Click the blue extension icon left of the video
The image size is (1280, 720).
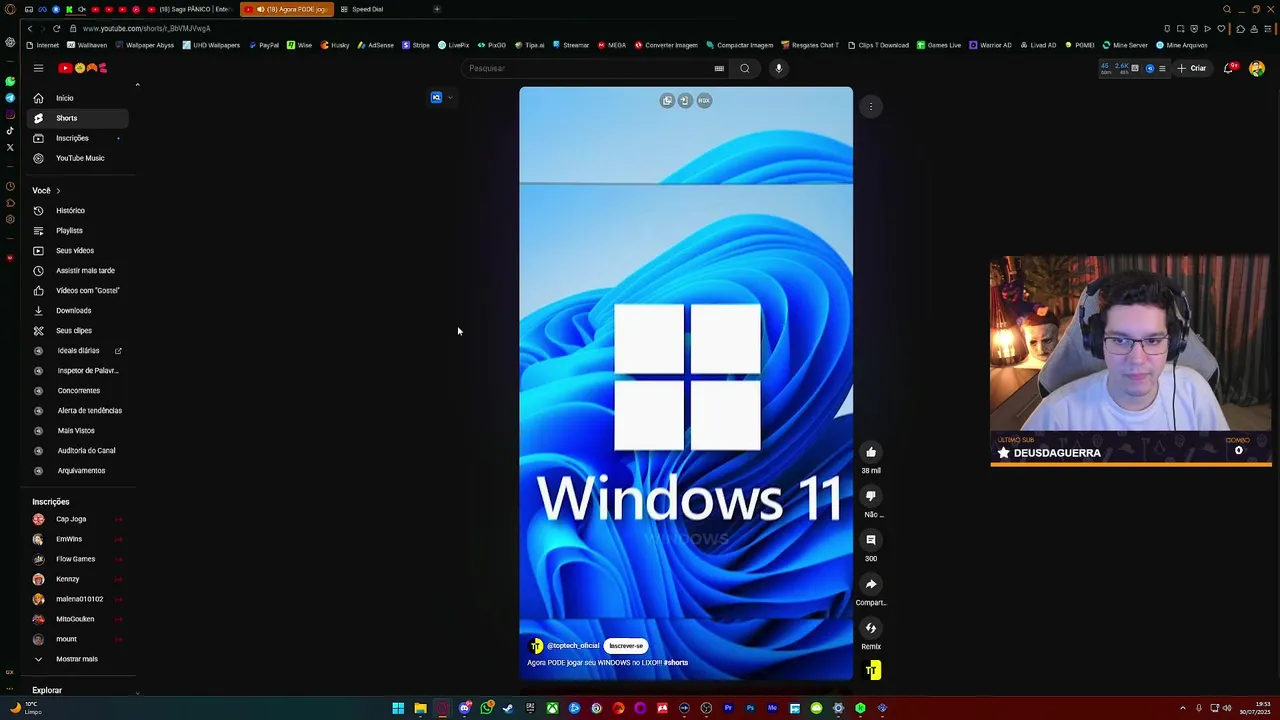pyautogui.click(x=436, y=98)
